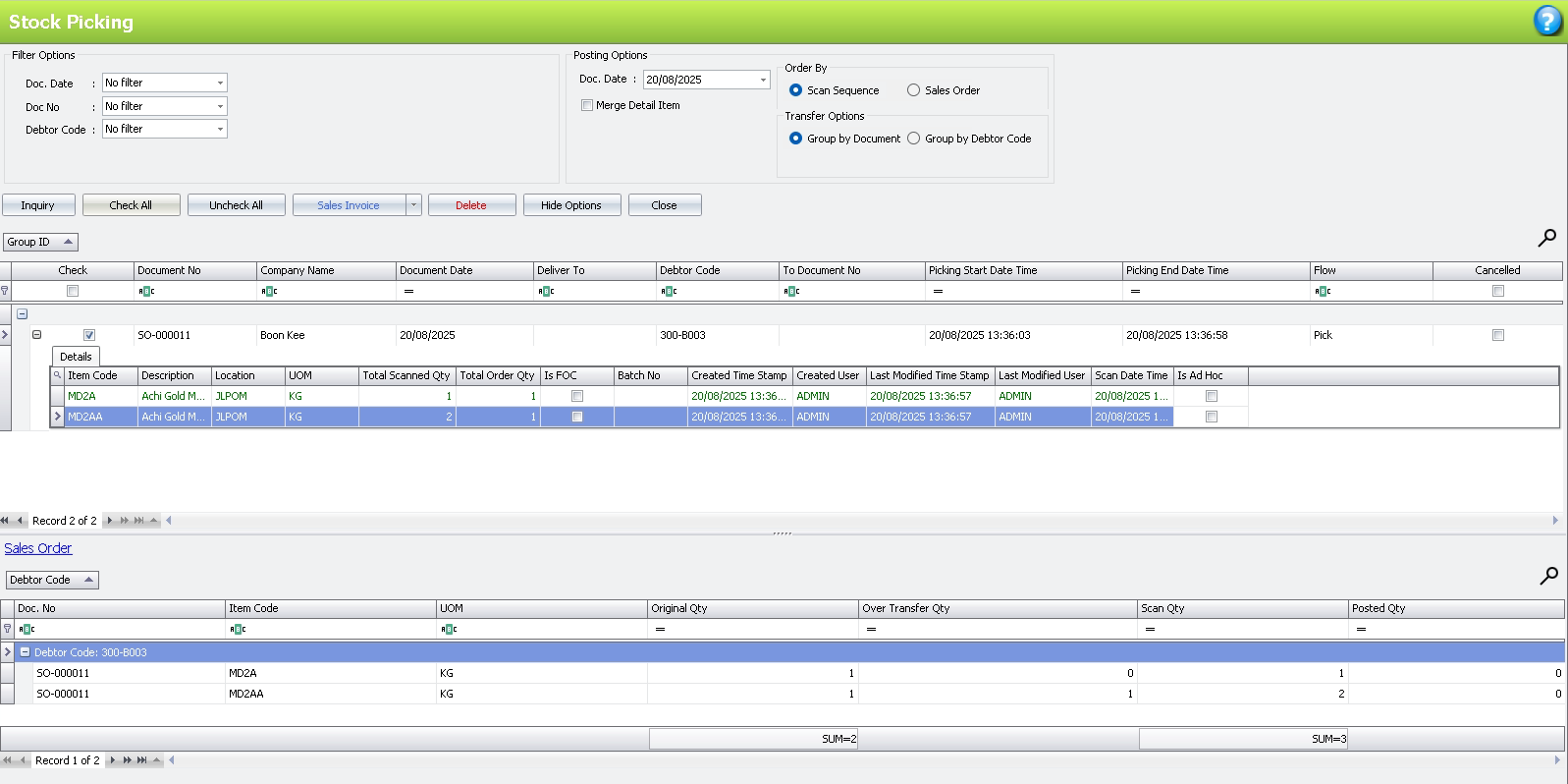Click filter icon in Debtor Code filter cell
This screenshot has width=1568, height=784.
tap(669, 291)
